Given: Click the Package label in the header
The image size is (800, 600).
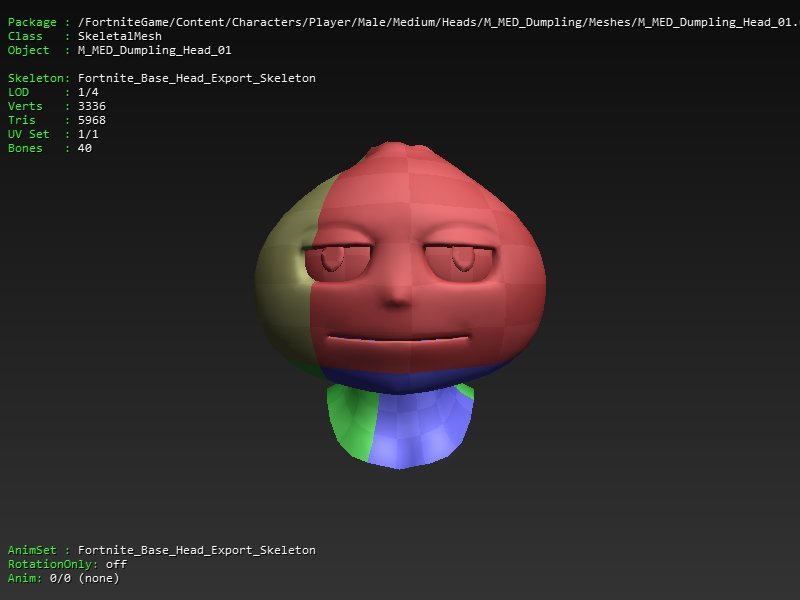Looking at the screenshot, I should click(x=32, y=22).
